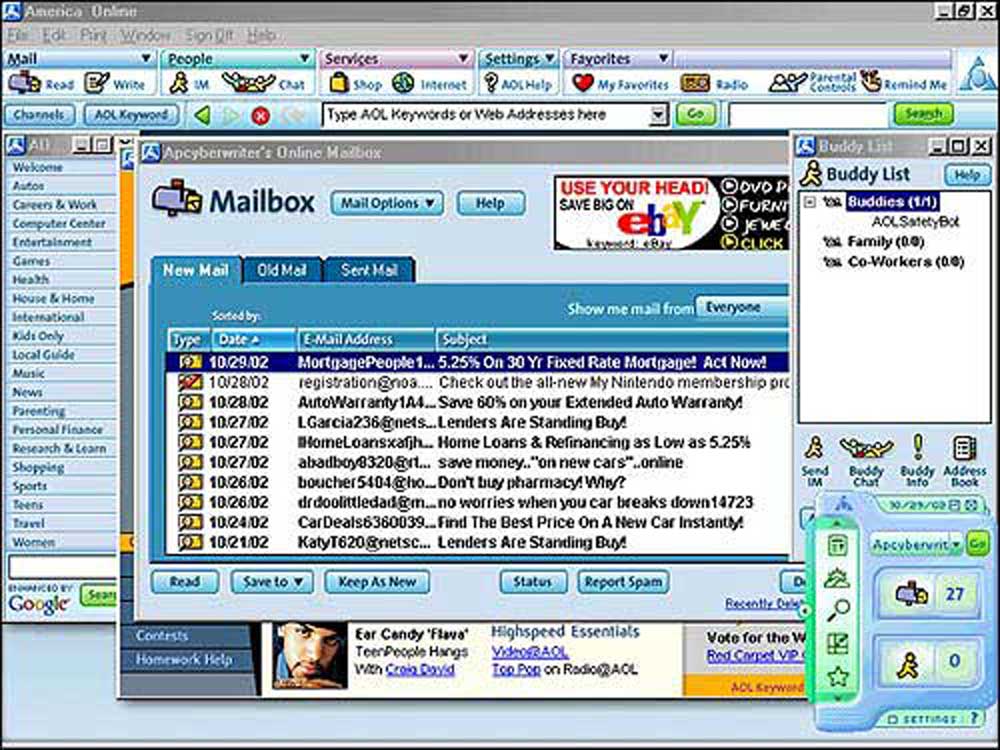The image size is (1000, 750).
Task: Click buddy figure icon in companion panel
Action: click(x=908, y=665)
